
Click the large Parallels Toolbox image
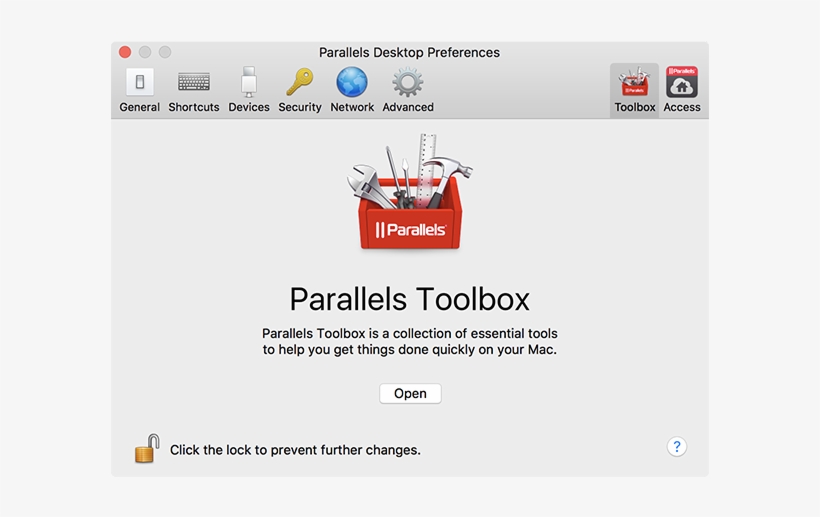pos(409,192)
